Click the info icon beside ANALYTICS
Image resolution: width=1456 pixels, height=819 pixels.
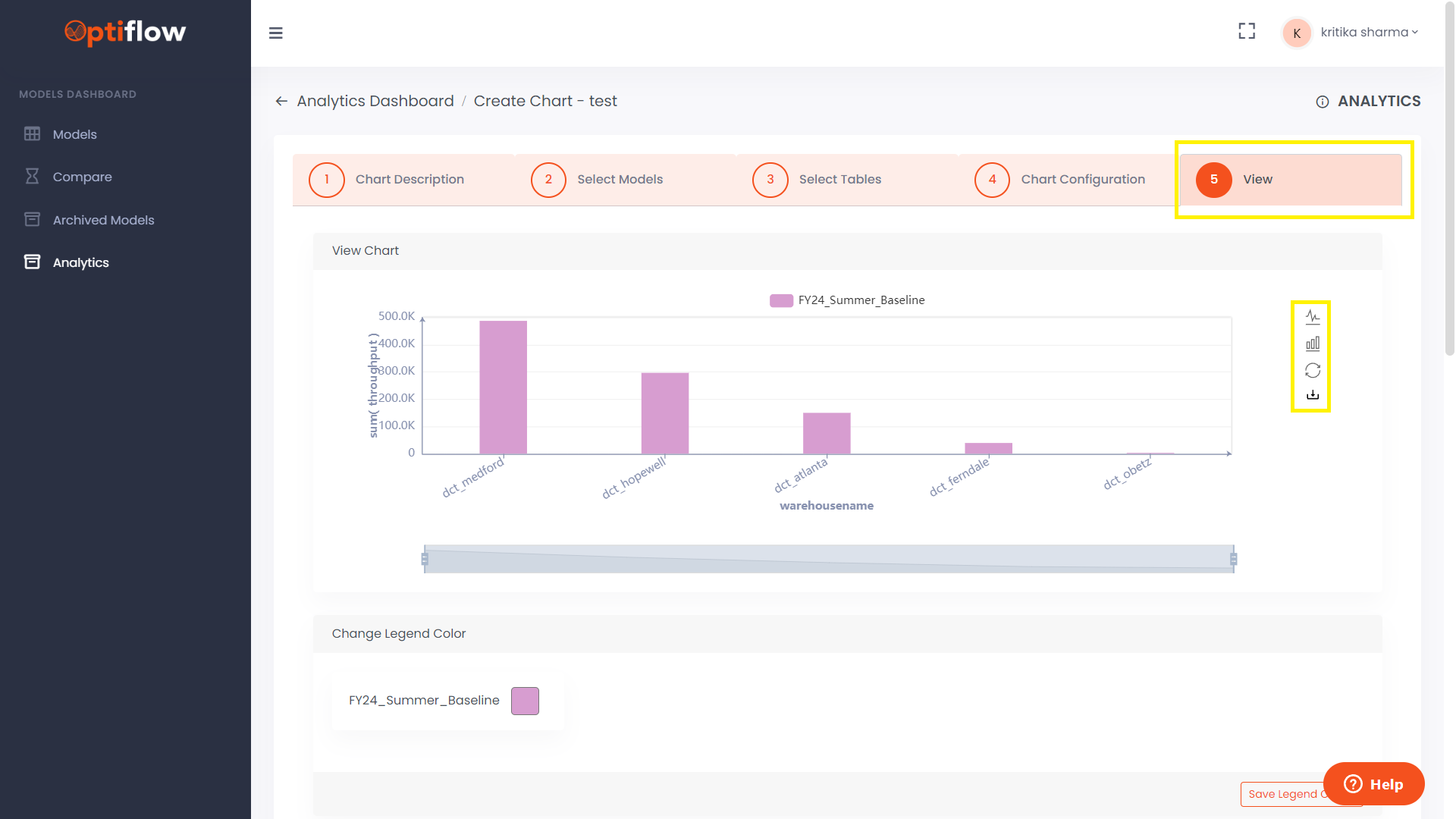pyautogui.click(x=1323, y=101)
